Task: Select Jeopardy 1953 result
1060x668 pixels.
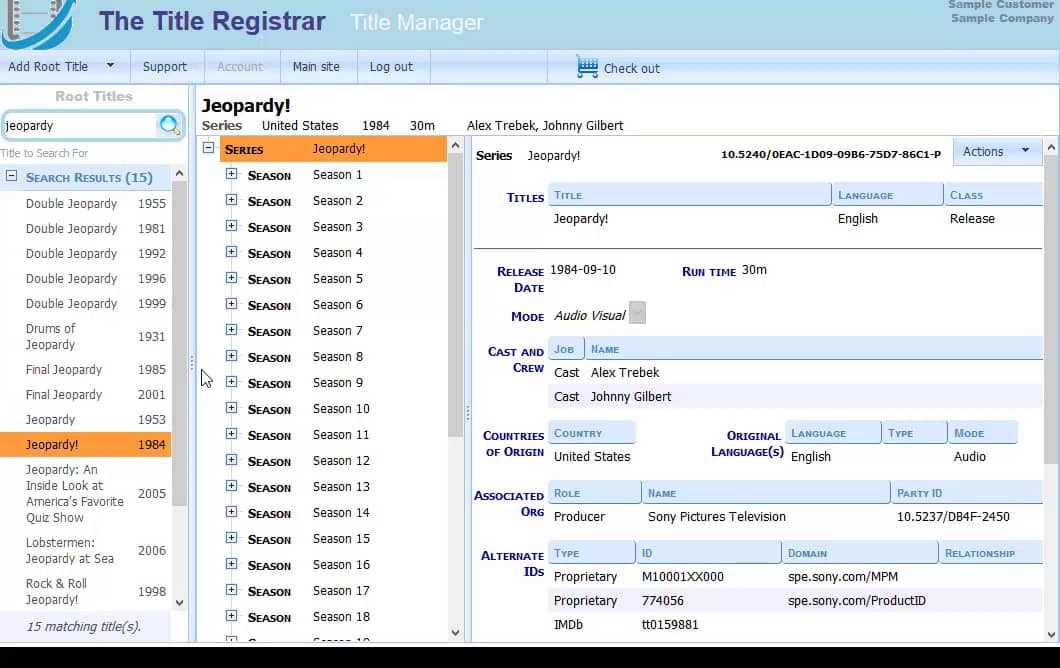Action: [85, 419]
